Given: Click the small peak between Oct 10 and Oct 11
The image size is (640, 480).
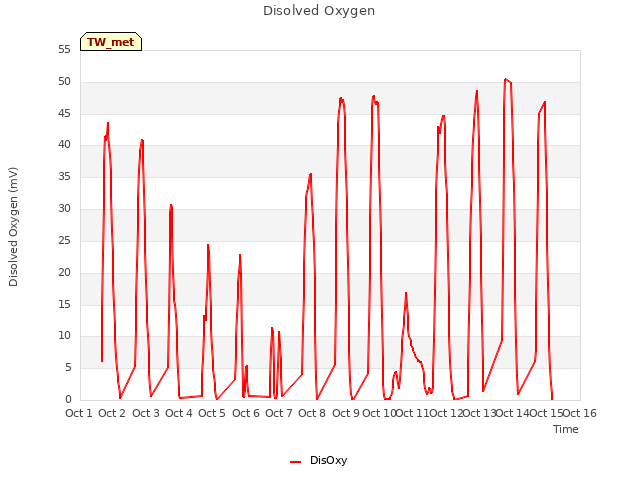Looking at the screenshot, I should [x=406, y=293].
